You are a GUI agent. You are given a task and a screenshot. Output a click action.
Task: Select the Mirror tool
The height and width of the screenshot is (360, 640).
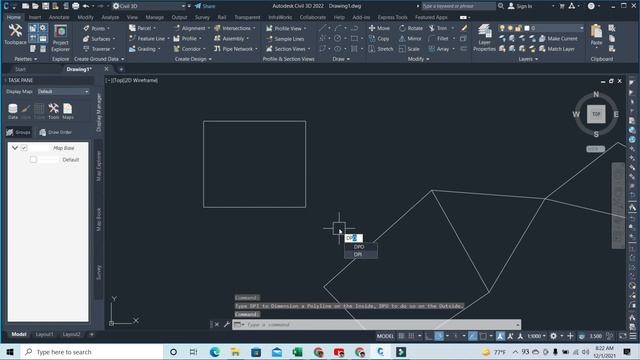coord(410,39)
